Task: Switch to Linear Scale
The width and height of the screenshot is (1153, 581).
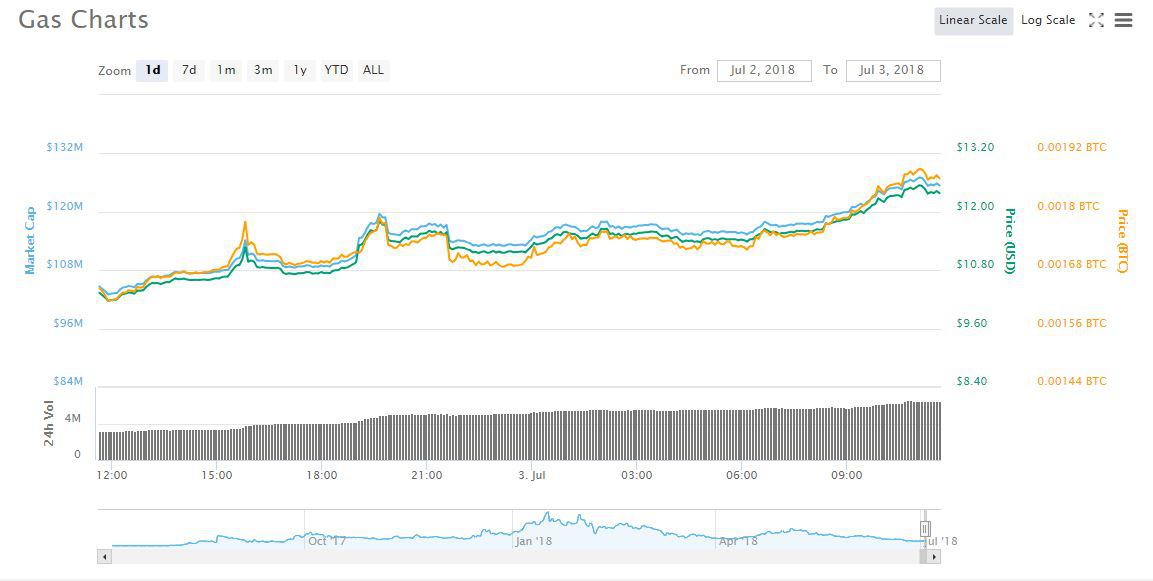Action: [973, 21]
